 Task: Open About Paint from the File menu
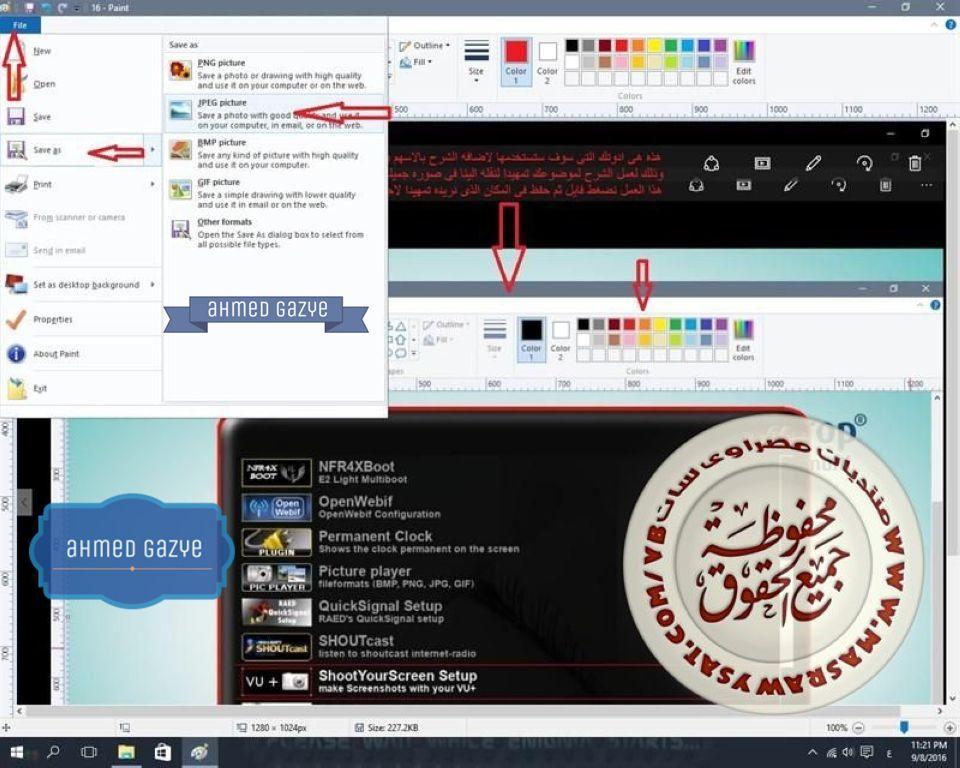click(81, 353)
